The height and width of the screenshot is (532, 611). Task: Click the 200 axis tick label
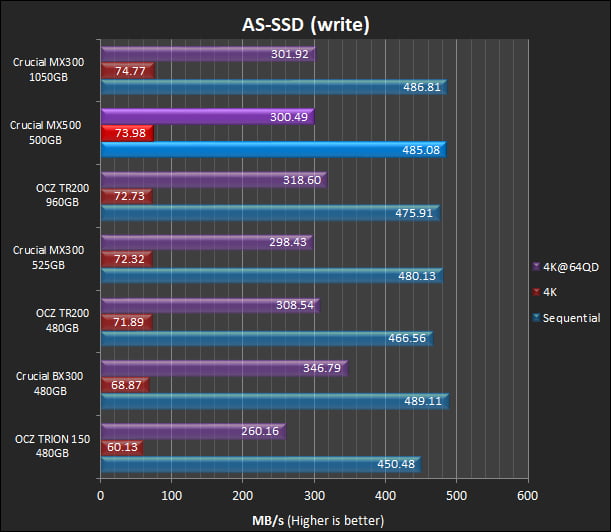coord(242,496)
